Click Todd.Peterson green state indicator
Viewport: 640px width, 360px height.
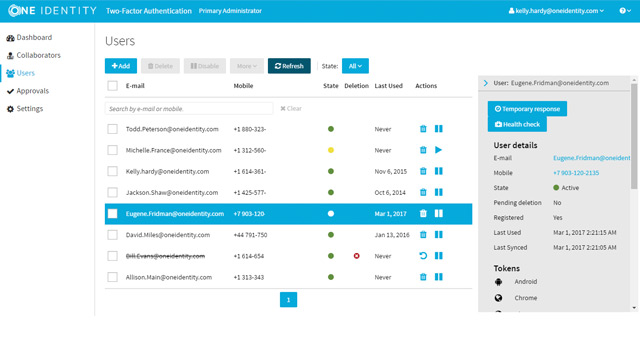point(331,129)
